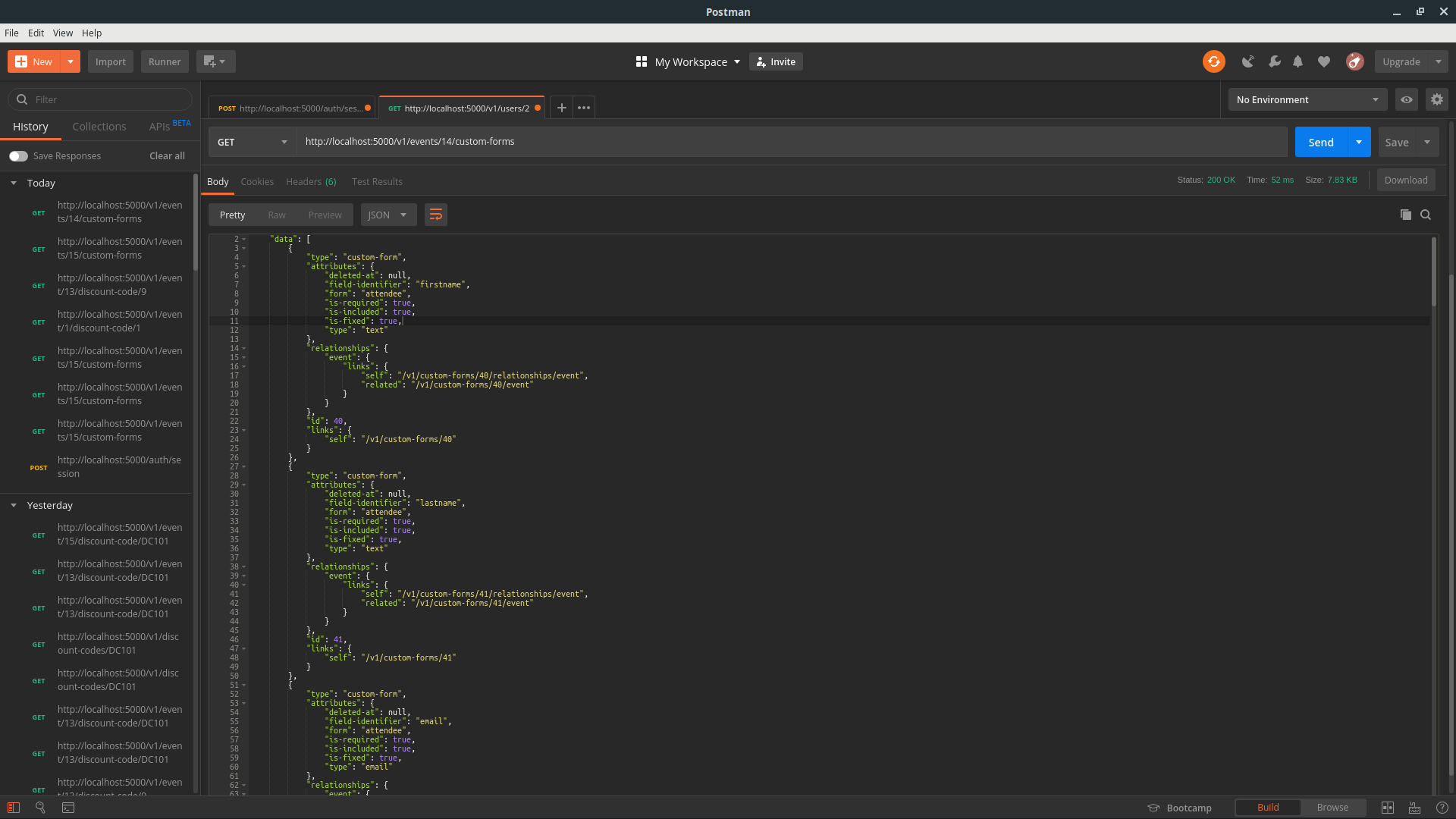1456x819 pixels.
Task: Switch to POST auth/session request tab
Action: (293, 108)
